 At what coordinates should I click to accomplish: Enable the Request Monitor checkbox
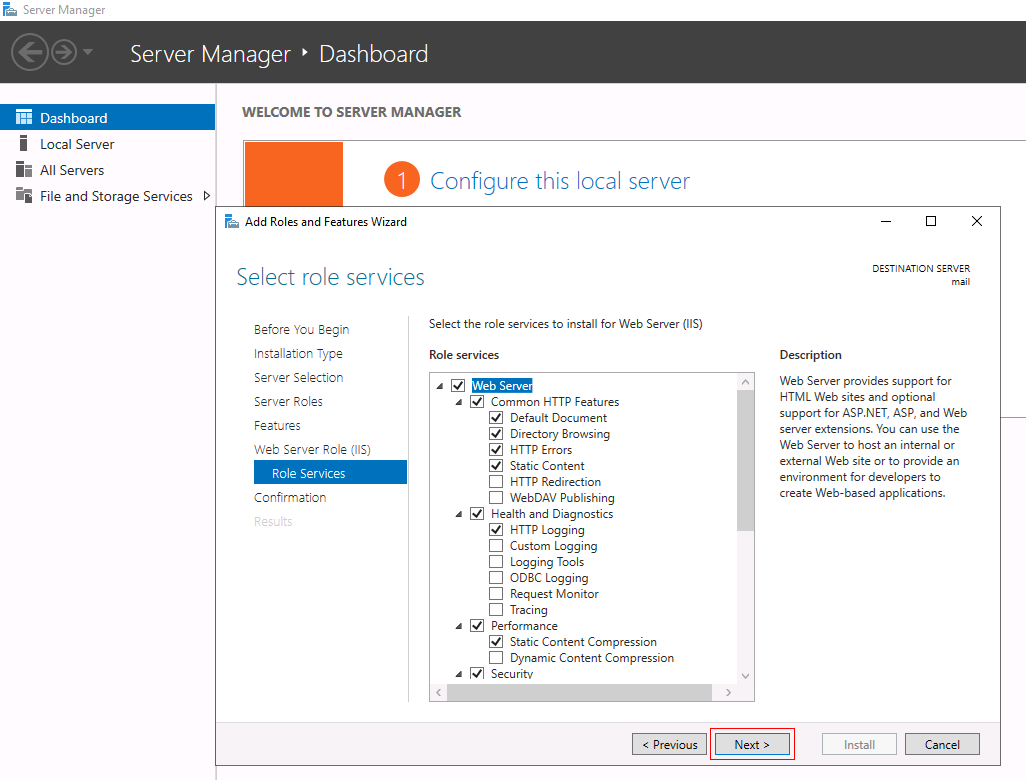[x=496, y=594]
